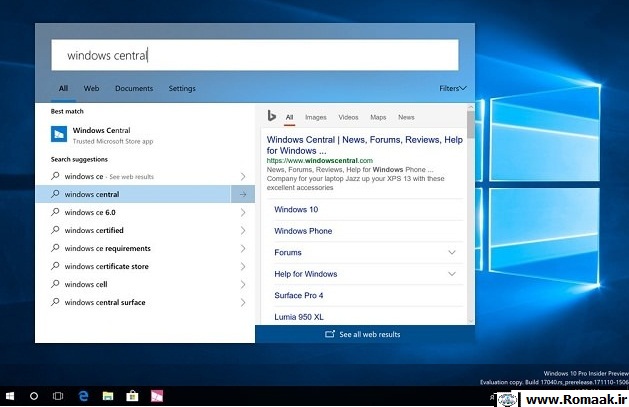Click the Start button on taskbar
629x407 pixels.
tap(10, 396)
